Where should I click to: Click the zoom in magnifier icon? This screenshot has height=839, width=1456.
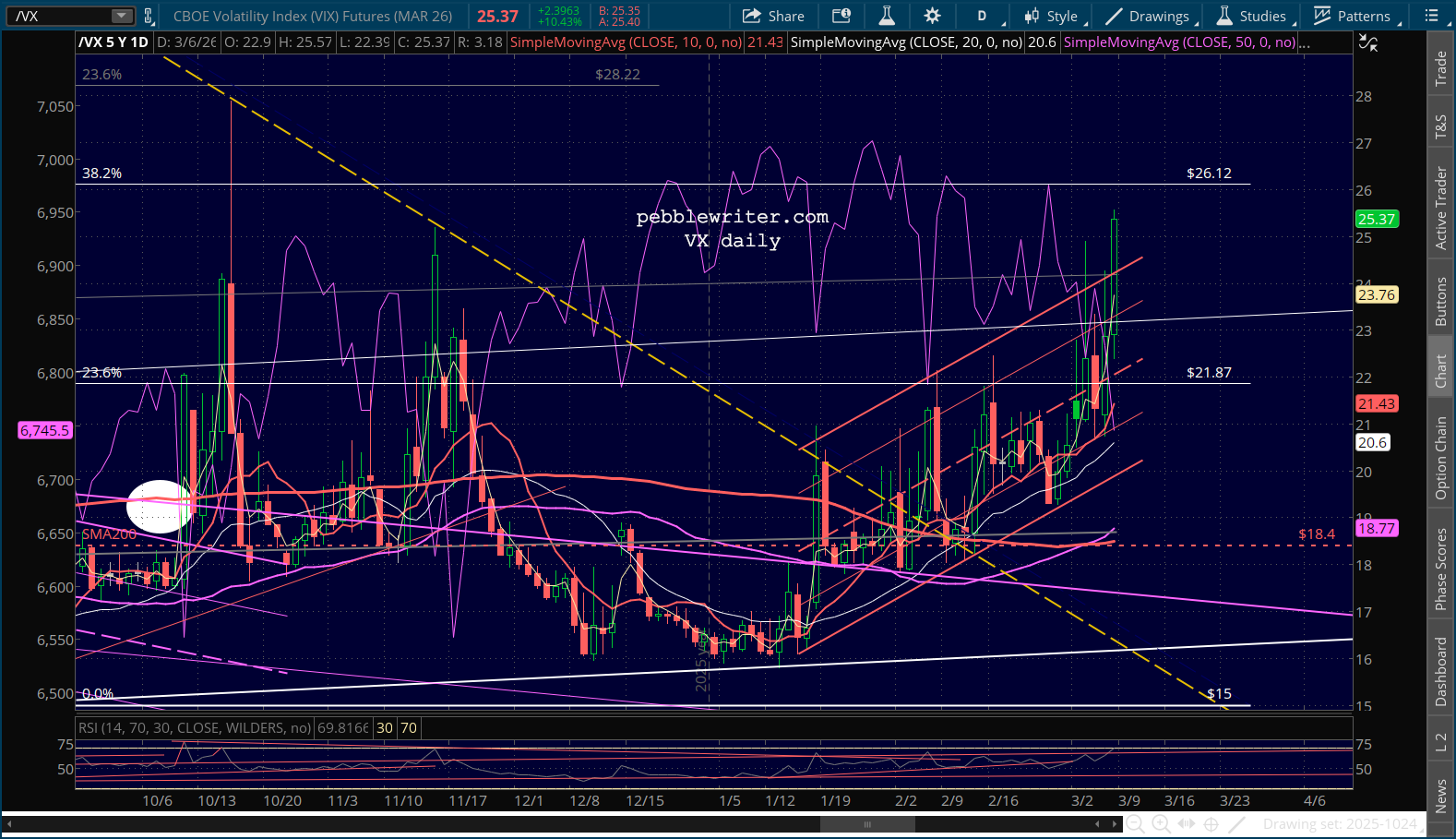pyautogui.click(x=1161, y=824)
